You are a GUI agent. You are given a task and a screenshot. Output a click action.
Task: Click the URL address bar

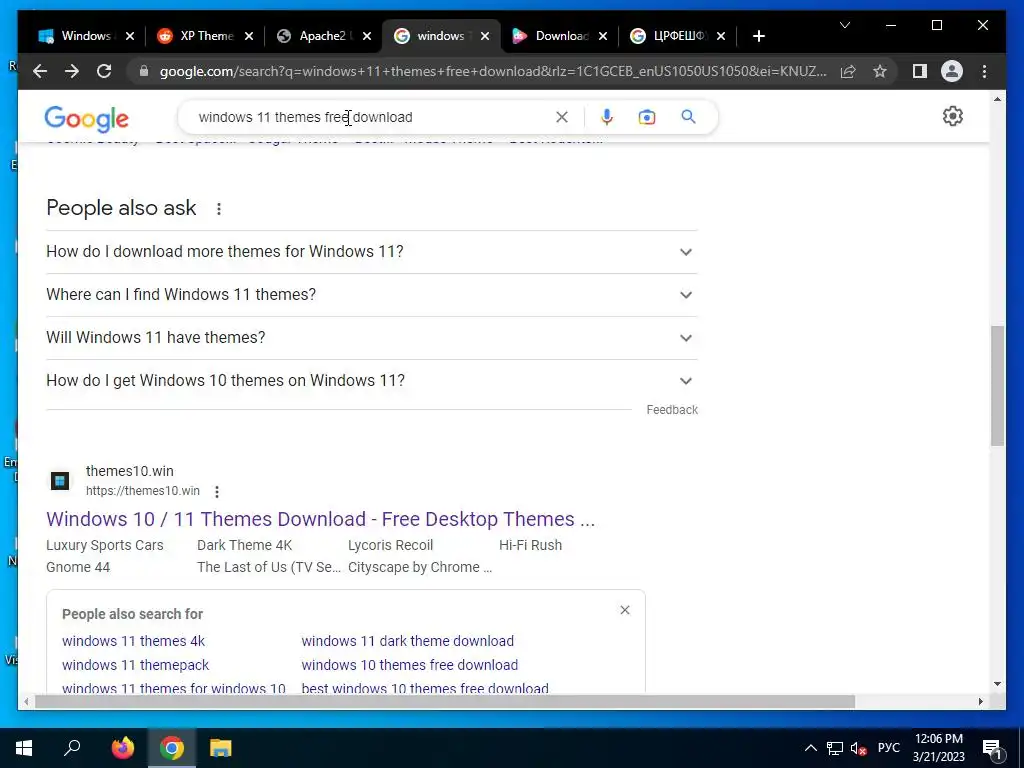click(x=493, y=71)
